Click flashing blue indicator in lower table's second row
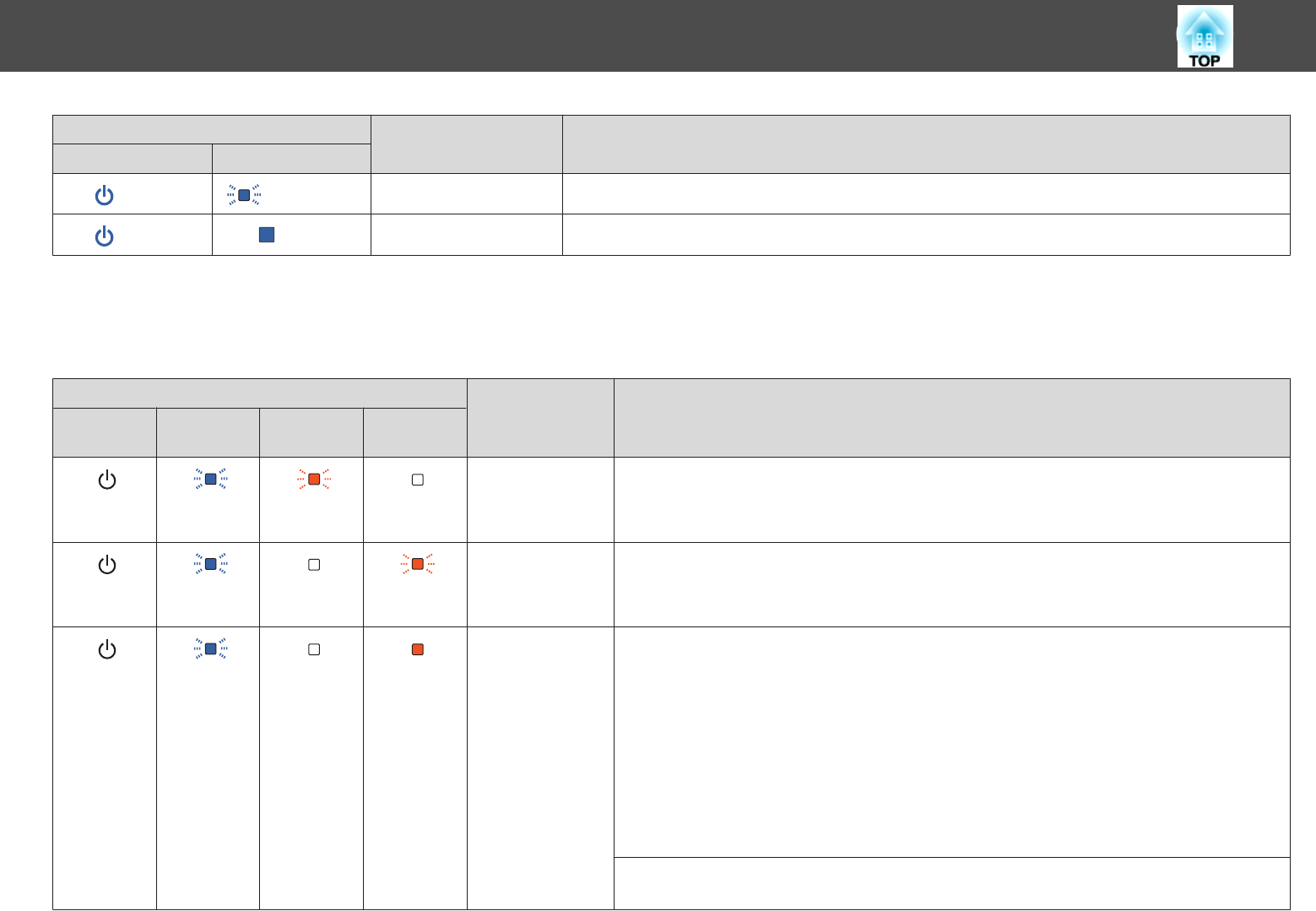This screenshot has height=911, width=1316. [210, 564]
